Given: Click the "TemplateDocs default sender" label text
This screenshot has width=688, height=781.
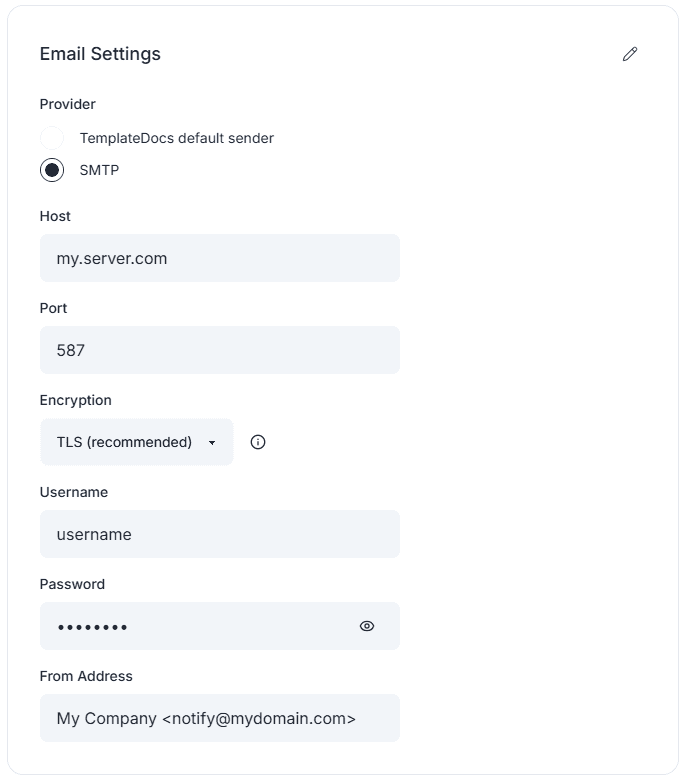Looking at the screenshot, I should point(177,138).
